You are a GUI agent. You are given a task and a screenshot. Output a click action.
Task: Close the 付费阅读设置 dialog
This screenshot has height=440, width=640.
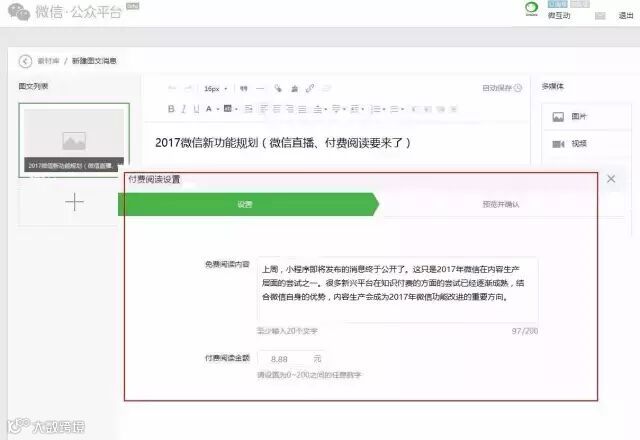(611, 179)
